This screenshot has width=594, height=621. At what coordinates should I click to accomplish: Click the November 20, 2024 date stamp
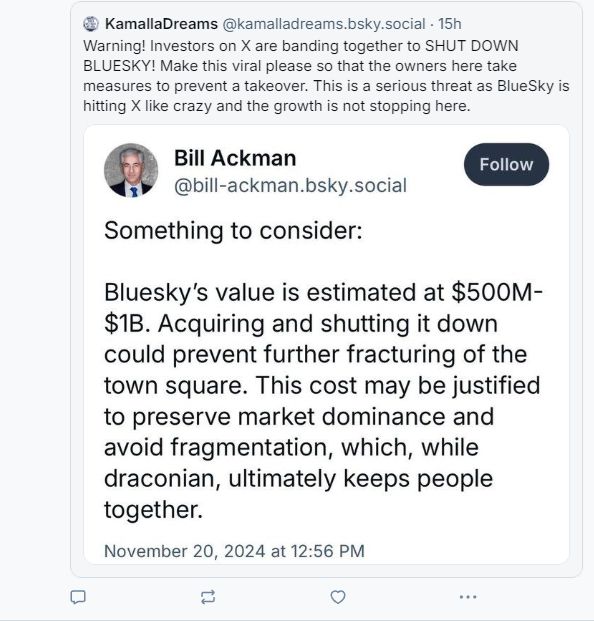tap(234, 551)
